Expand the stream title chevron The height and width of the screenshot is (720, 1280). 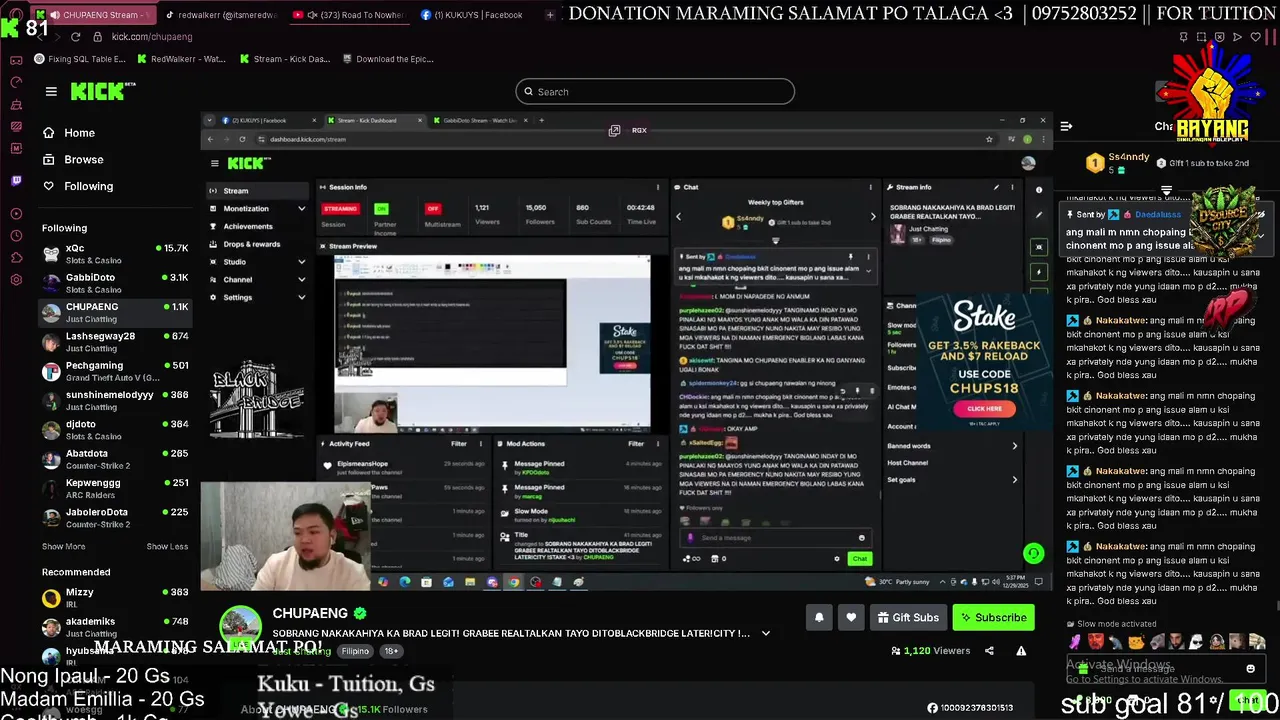[766, 633]
